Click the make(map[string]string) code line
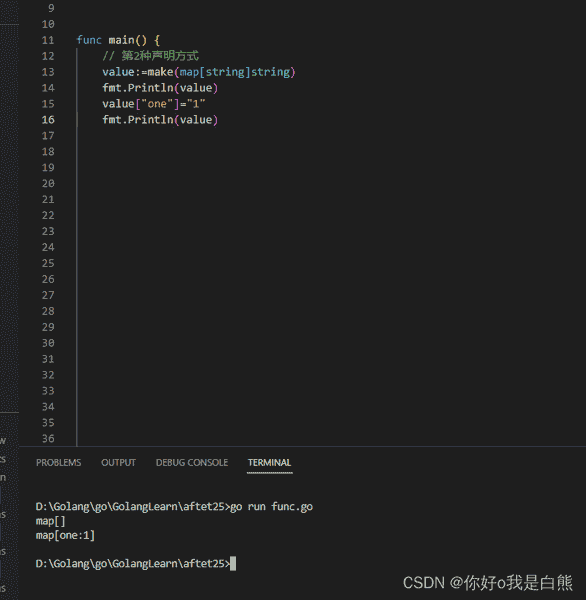Image resolution: width=586 pixels, height=600 pixels. click(x=199, y=72)
